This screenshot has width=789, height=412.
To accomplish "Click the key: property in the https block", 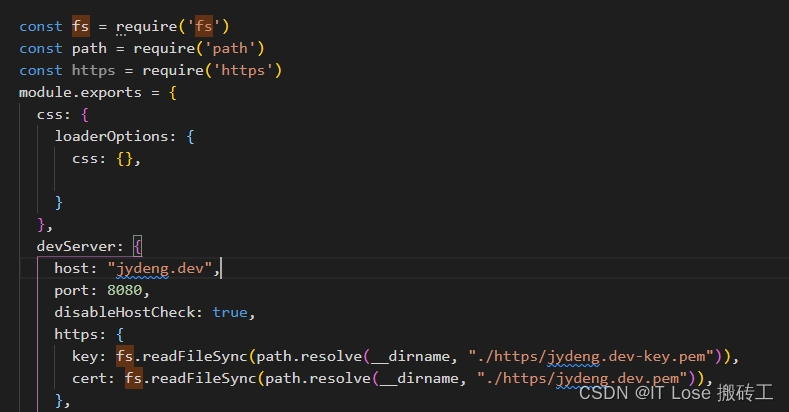I will pos(89,357).
